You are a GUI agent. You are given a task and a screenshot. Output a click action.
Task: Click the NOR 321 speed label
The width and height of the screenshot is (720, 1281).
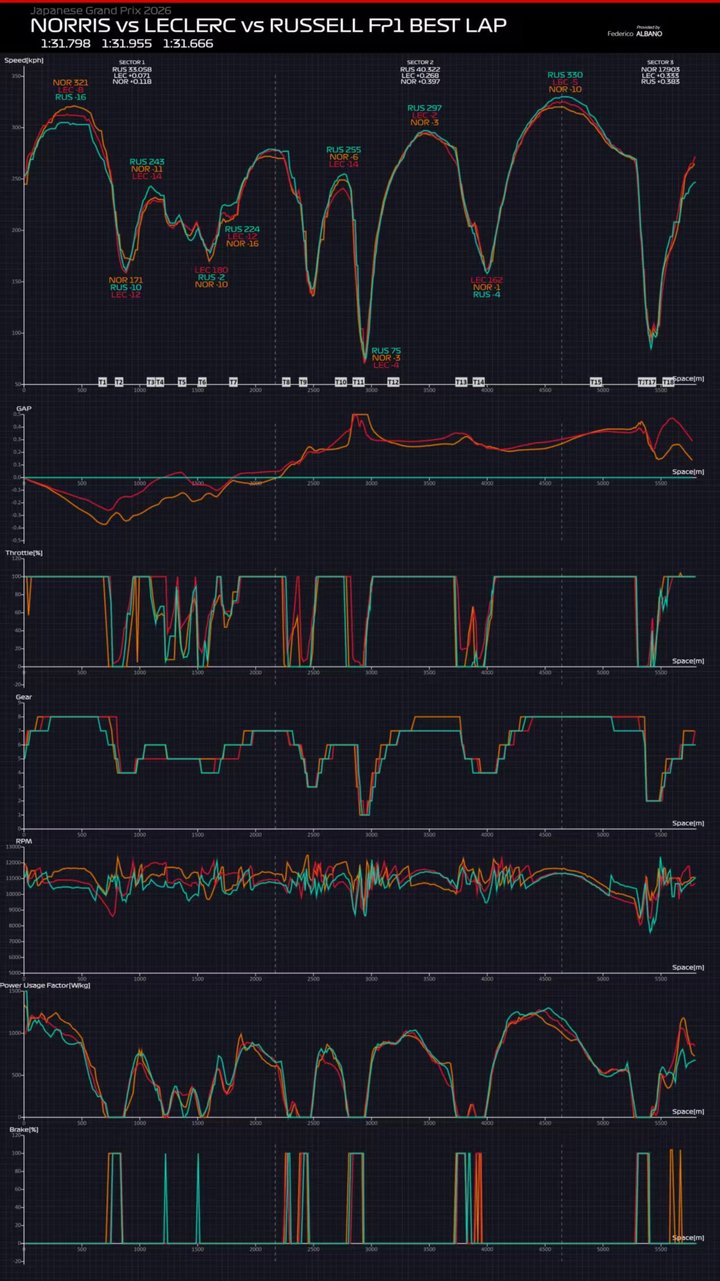71,82
